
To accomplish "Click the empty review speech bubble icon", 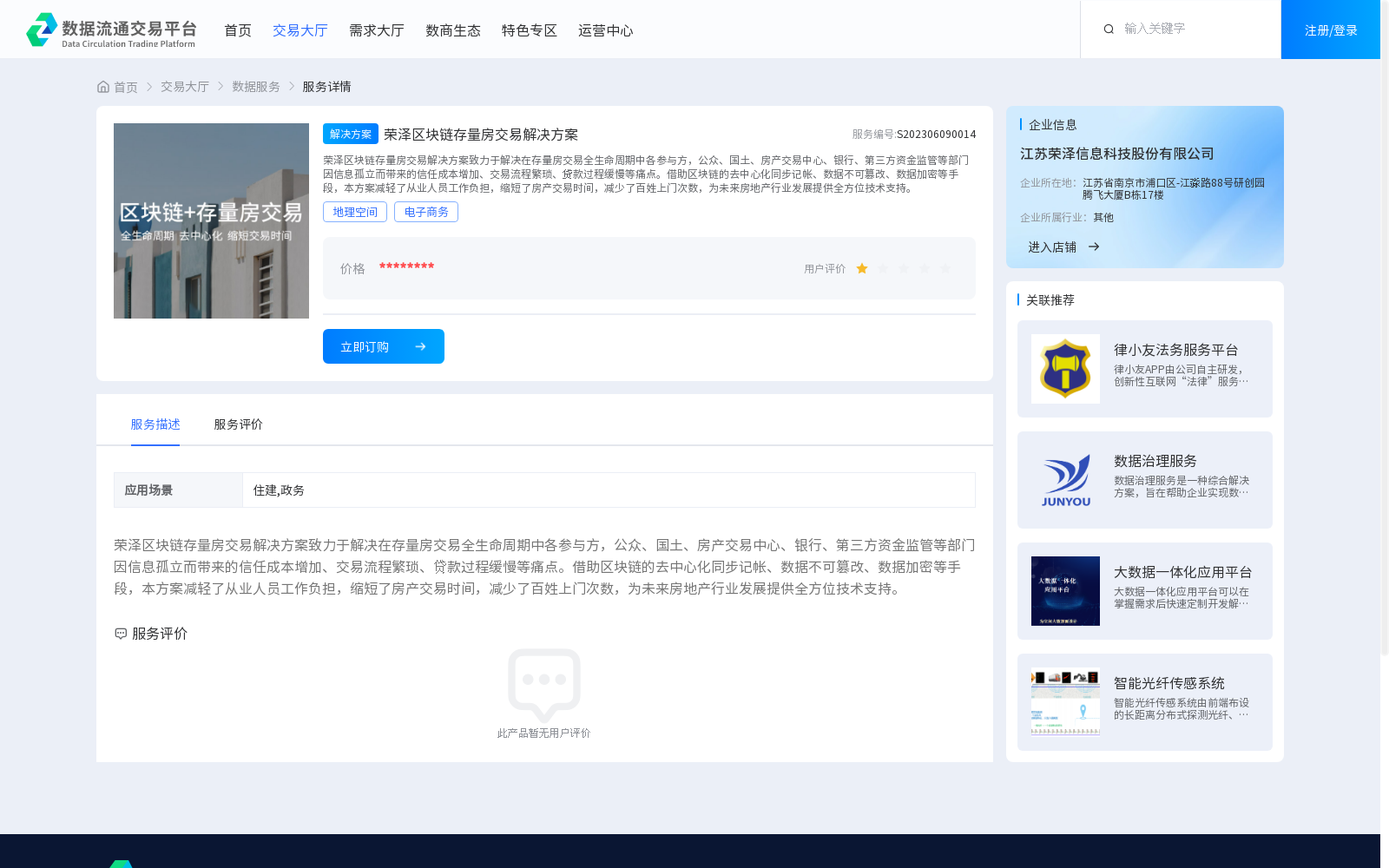I will 544,685.
